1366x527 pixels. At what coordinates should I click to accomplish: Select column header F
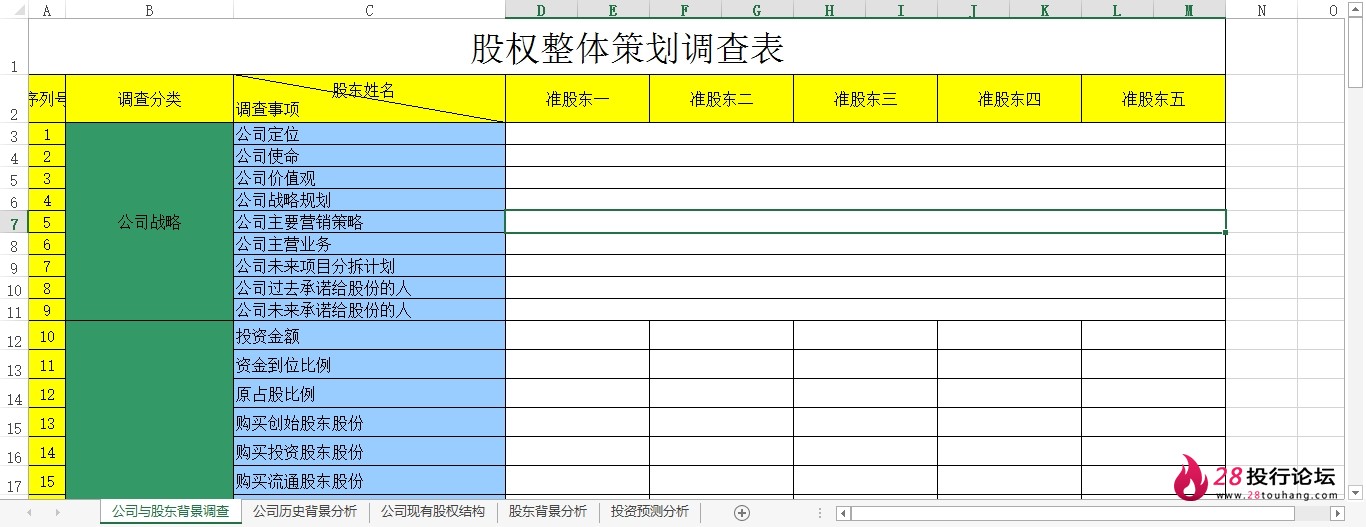coord(685,10)
